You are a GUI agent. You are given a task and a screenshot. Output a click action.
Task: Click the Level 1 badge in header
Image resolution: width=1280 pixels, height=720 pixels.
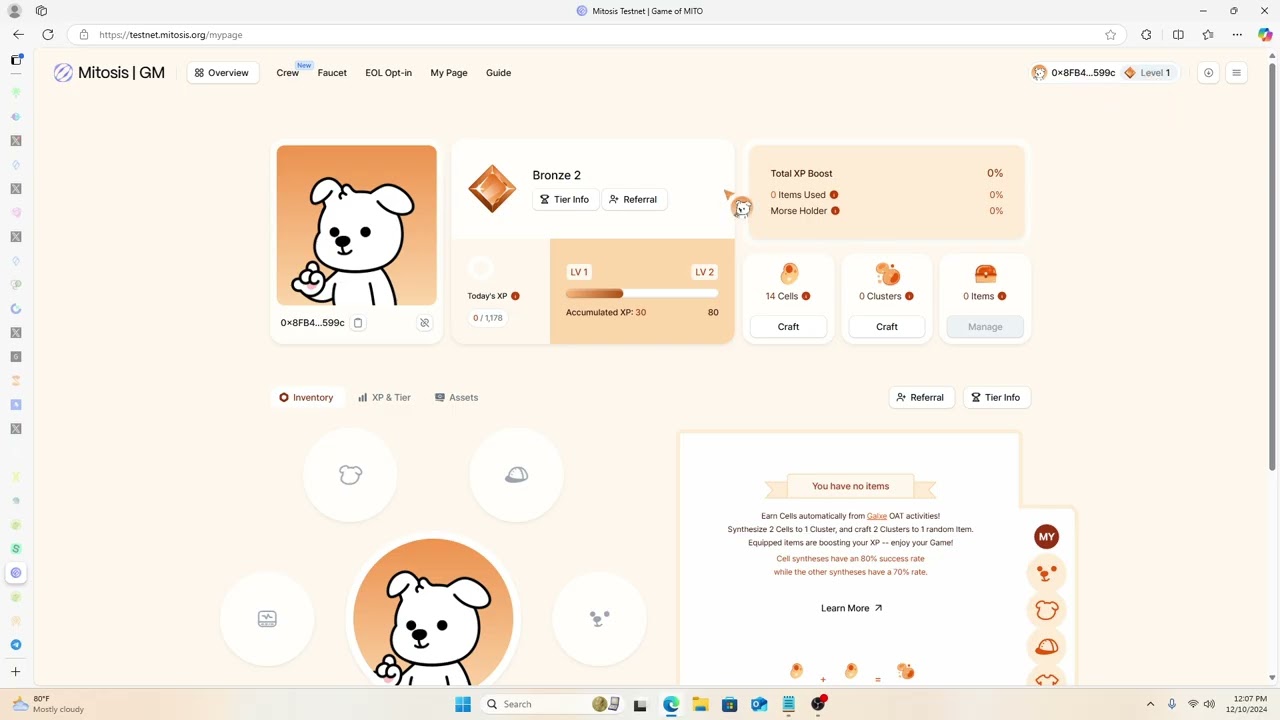click(1148, 73)
